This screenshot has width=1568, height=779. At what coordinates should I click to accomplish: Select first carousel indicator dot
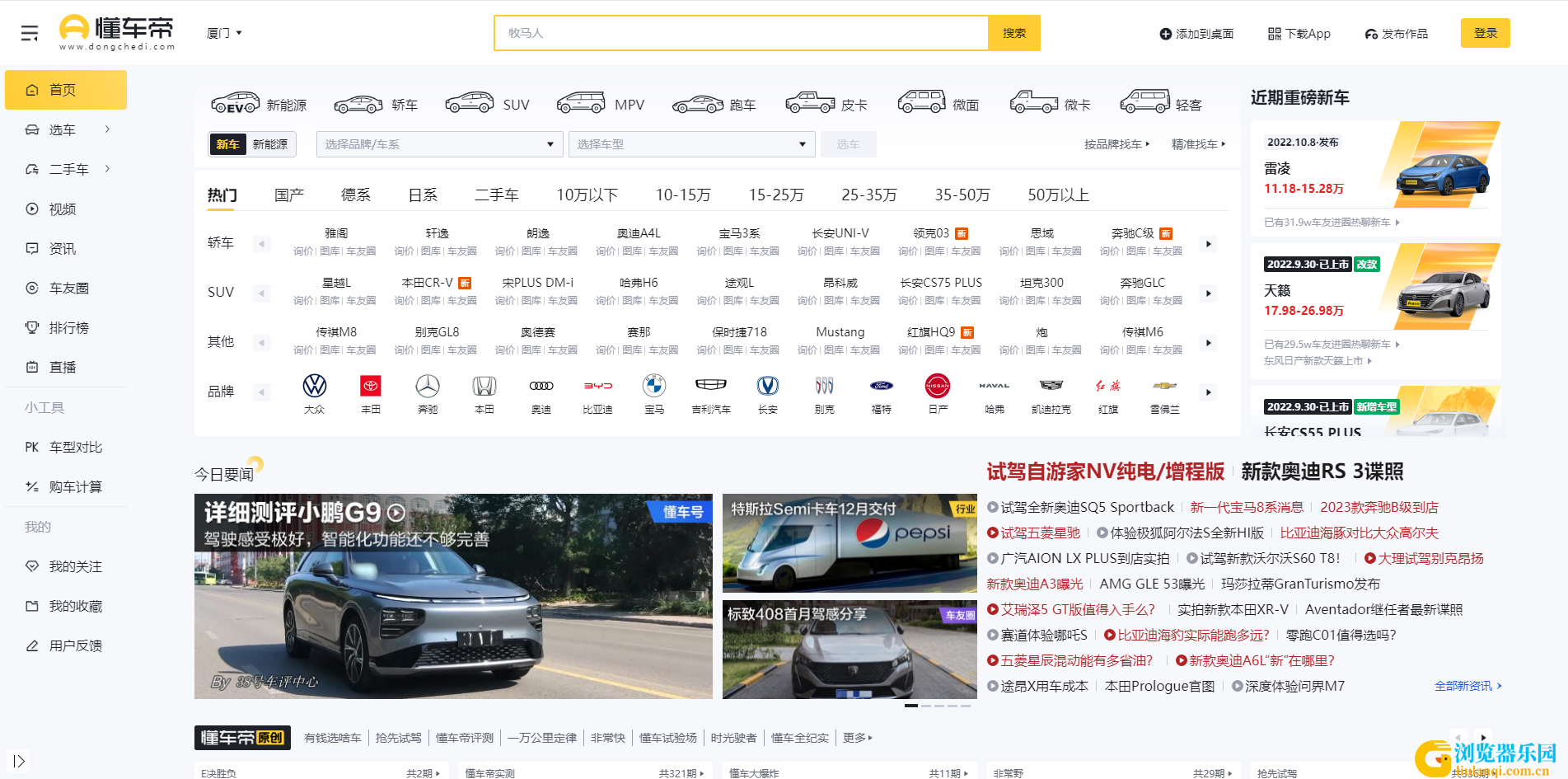910,706
